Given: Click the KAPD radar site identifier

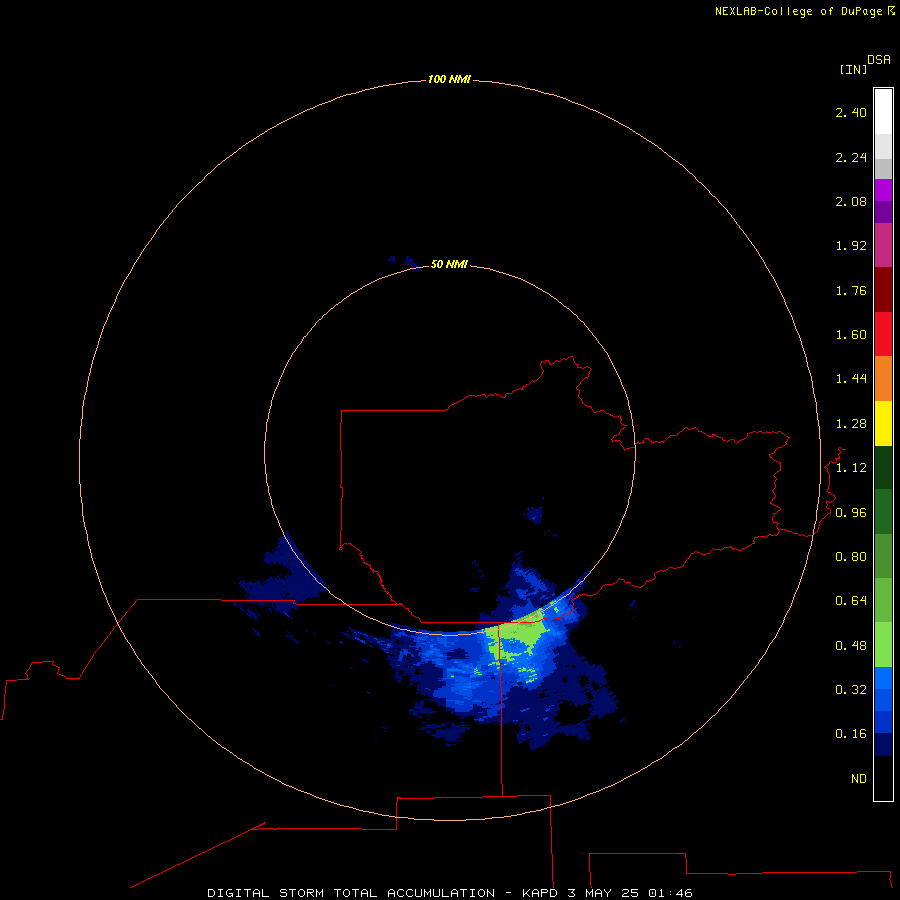Looking at the screenshot, I should coord(540,893).
